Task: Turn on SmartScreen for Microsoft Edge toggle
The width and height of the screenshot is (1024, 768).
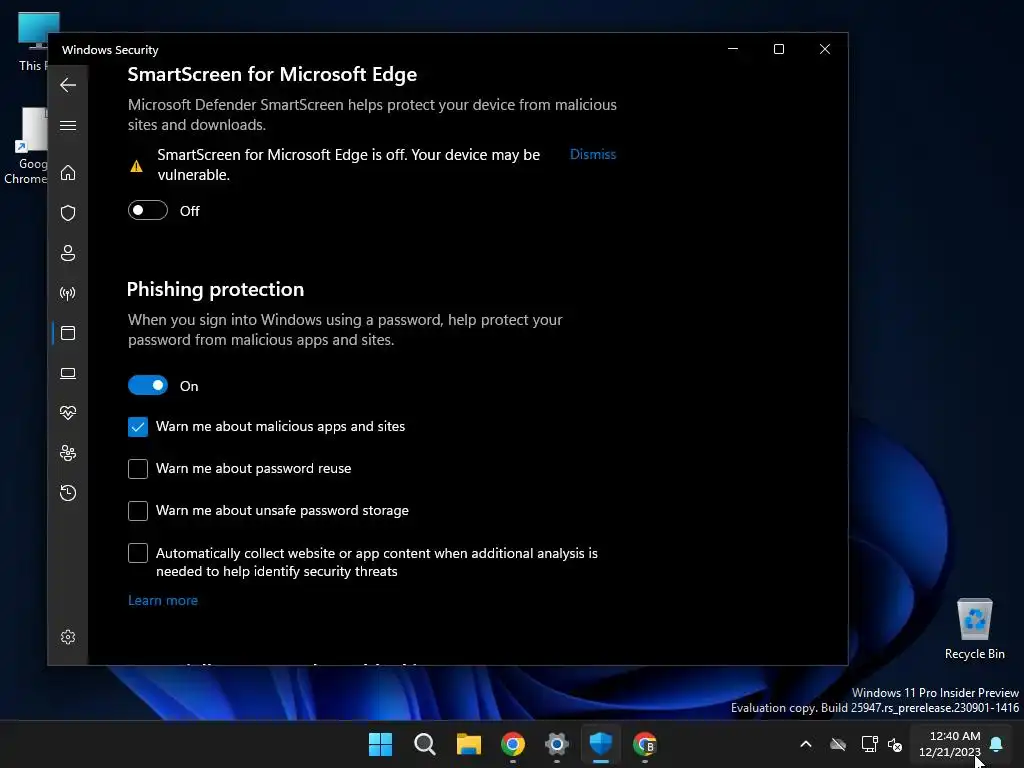Action: (x=148, y=210)
